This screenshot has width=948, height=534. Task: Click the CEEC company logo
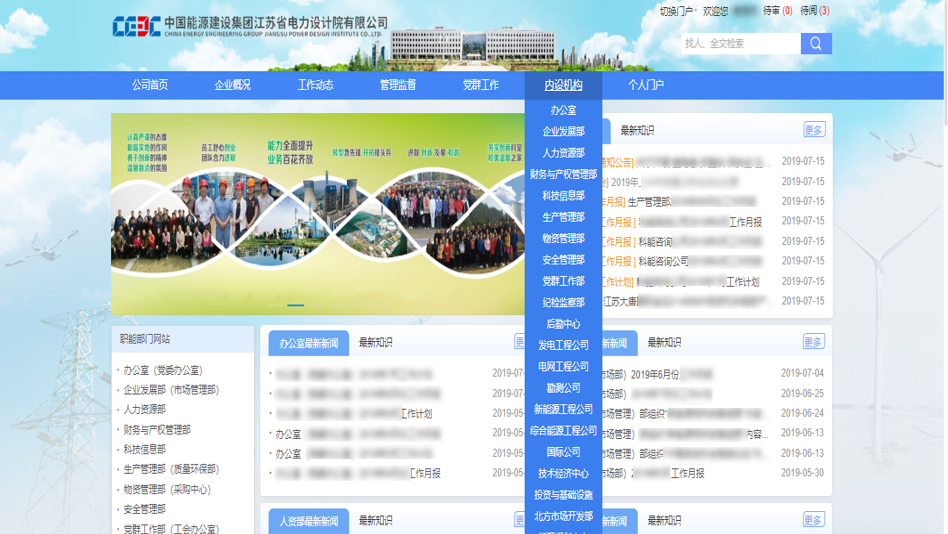[136, 27]
